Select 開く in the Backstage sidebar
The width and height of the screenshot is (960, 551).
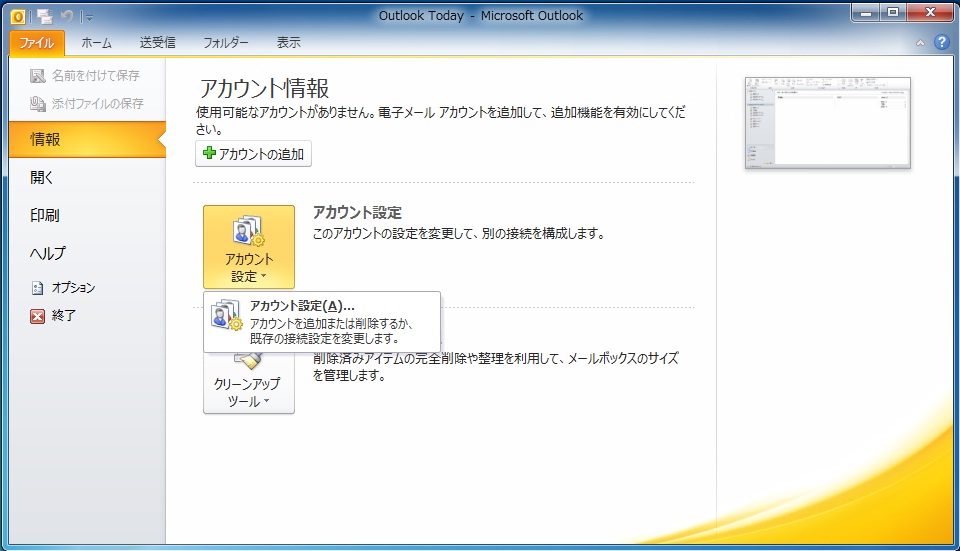88,177
